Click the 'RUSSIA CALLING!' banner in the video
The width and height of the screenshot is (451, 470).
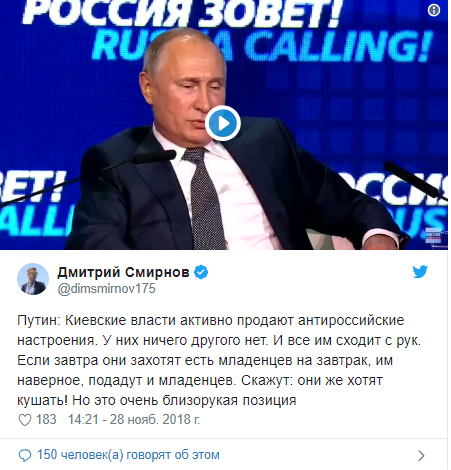point(262,45)
